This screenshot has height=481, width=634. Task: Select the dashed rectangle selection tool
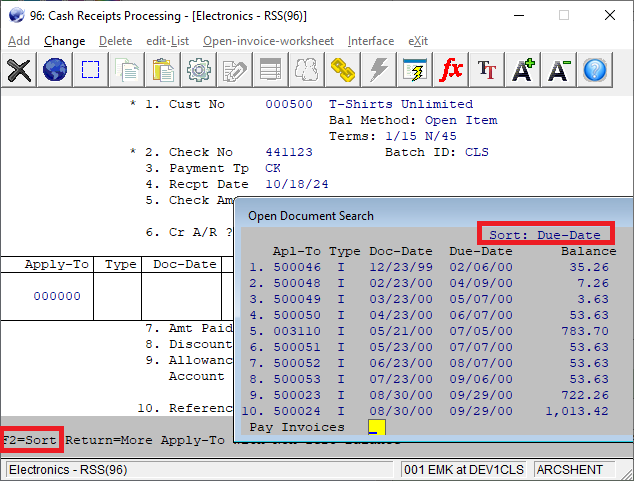pyautogui.click(x=91, y=70)
